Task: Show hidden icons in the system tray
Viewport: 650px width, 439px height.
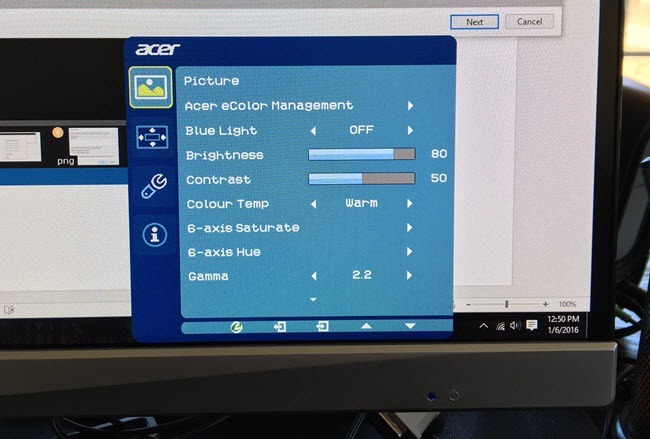Action: point(483,326)
